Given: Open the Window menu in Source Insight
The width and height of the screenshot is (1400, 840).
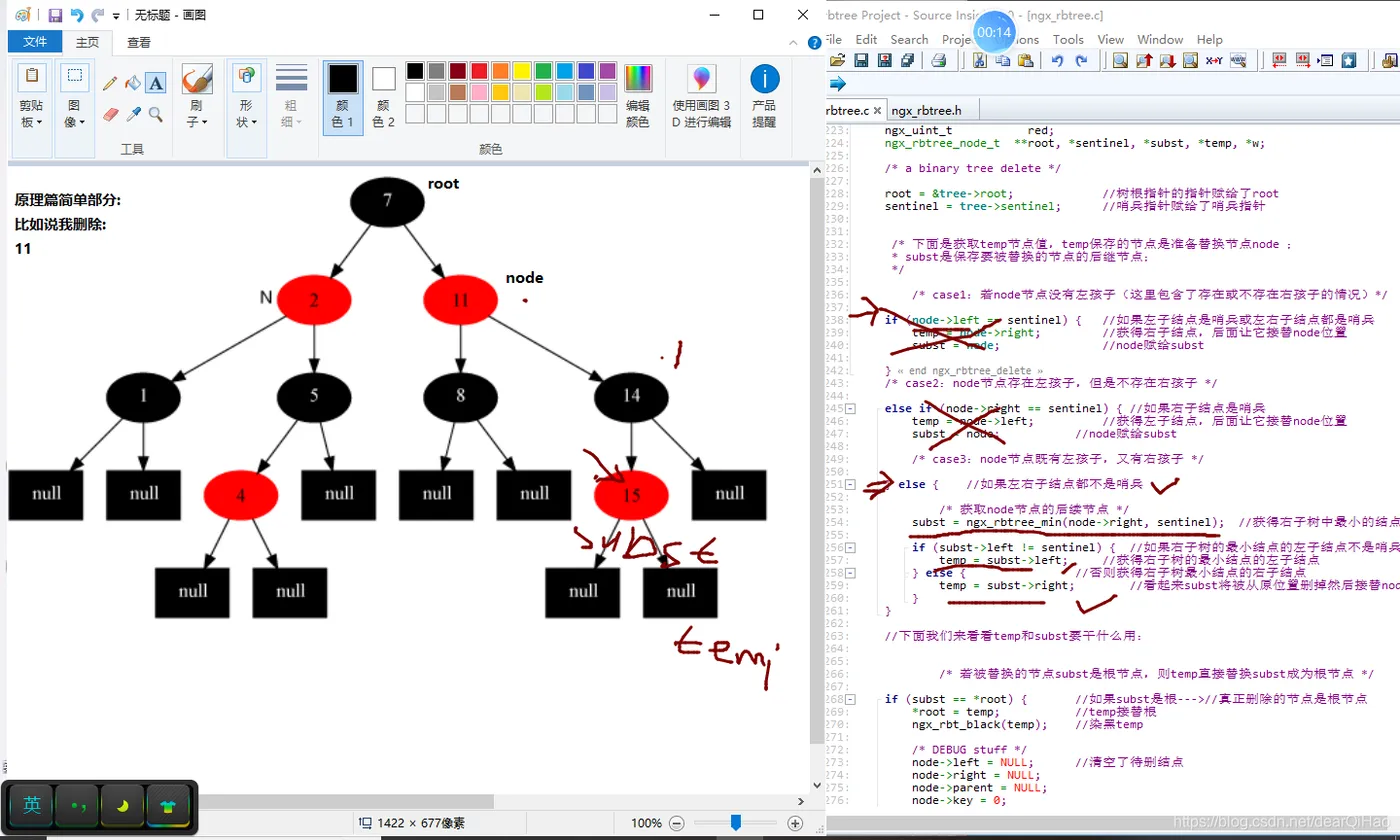Looking at the screenshot, I should tap(1160, 39).
